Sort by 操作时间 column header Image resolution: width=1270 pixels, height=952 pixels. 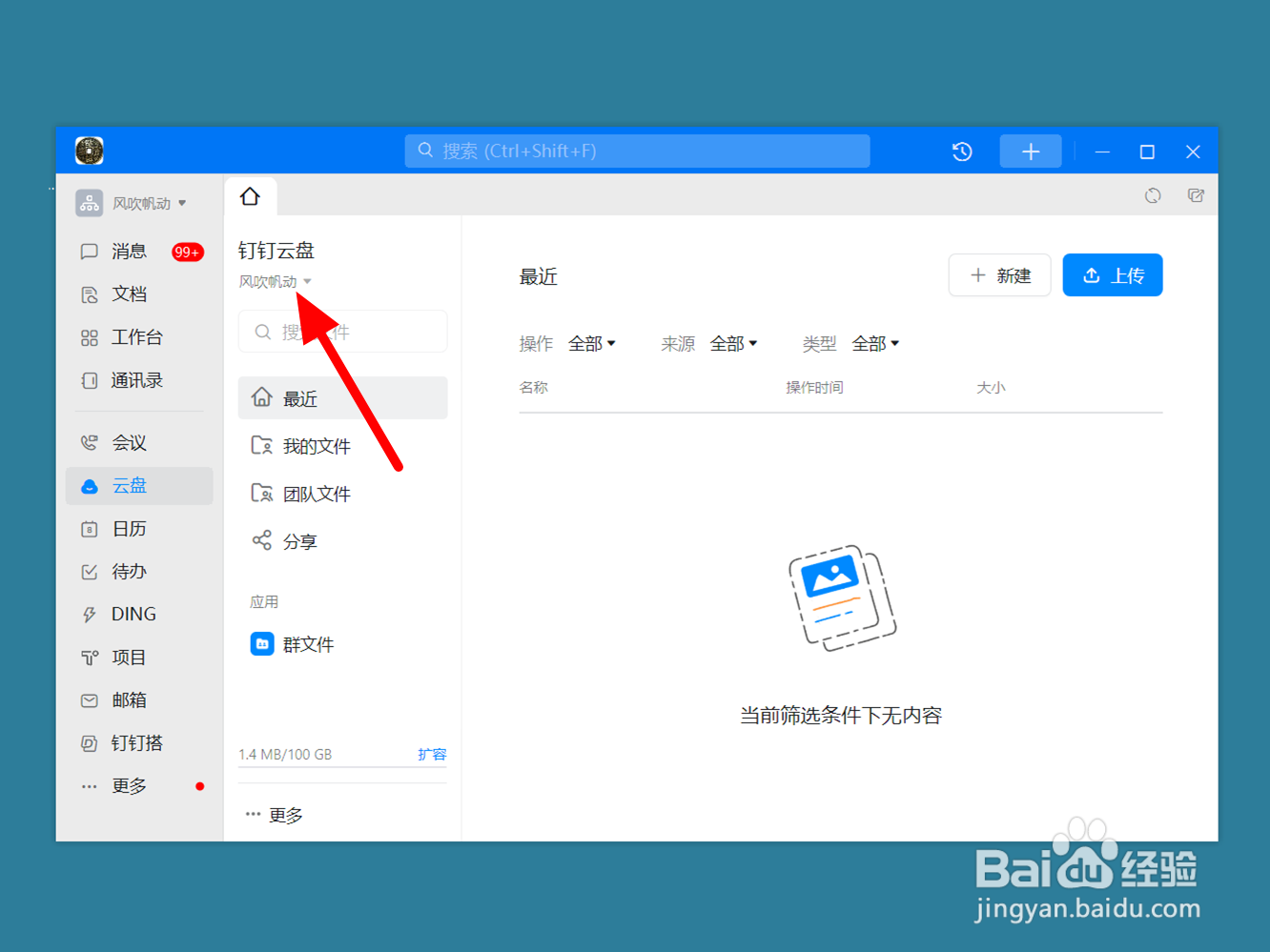tap(814, 388)
